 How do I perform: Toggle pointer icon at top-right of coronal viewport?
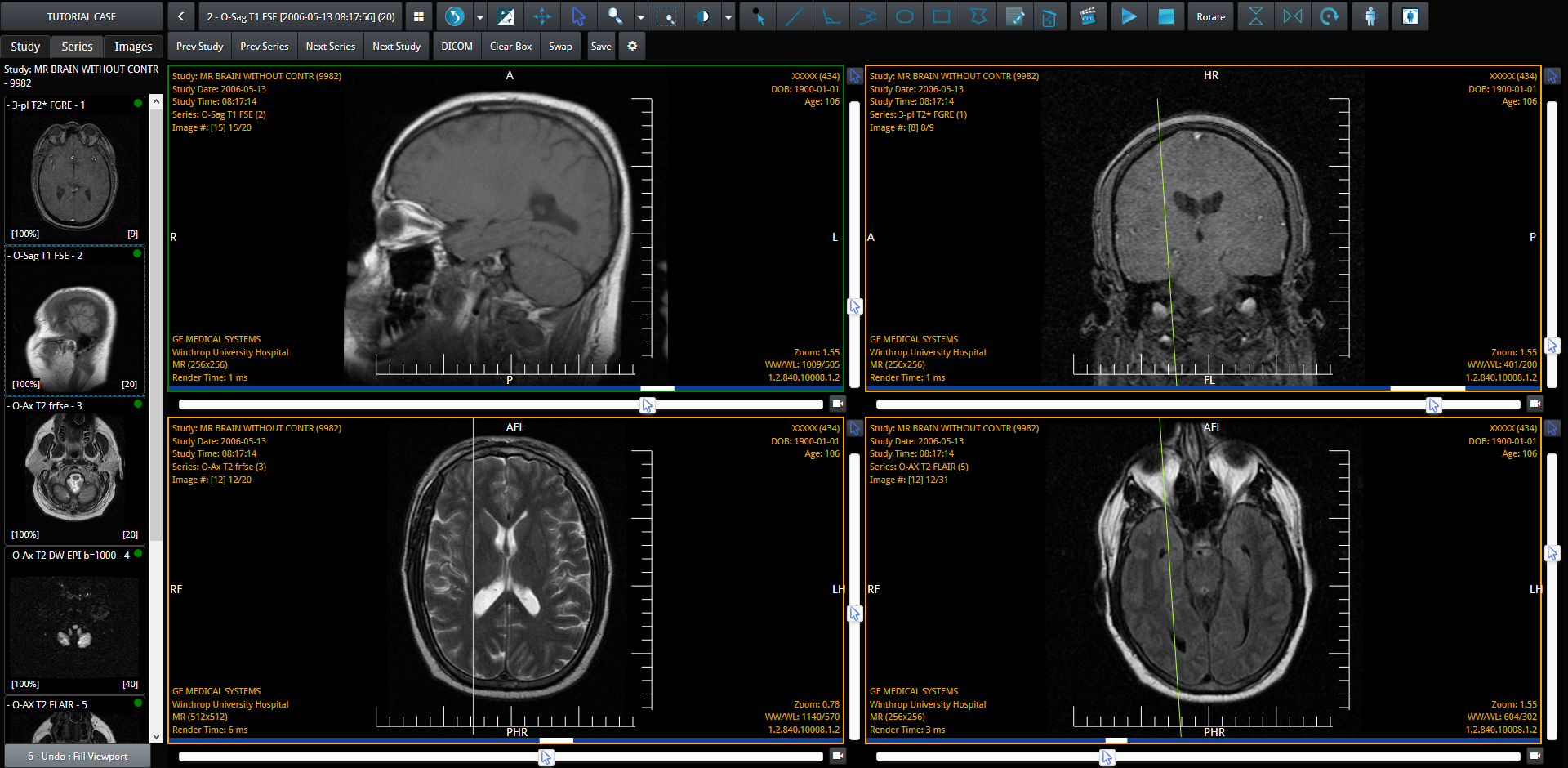[1552, 76]
